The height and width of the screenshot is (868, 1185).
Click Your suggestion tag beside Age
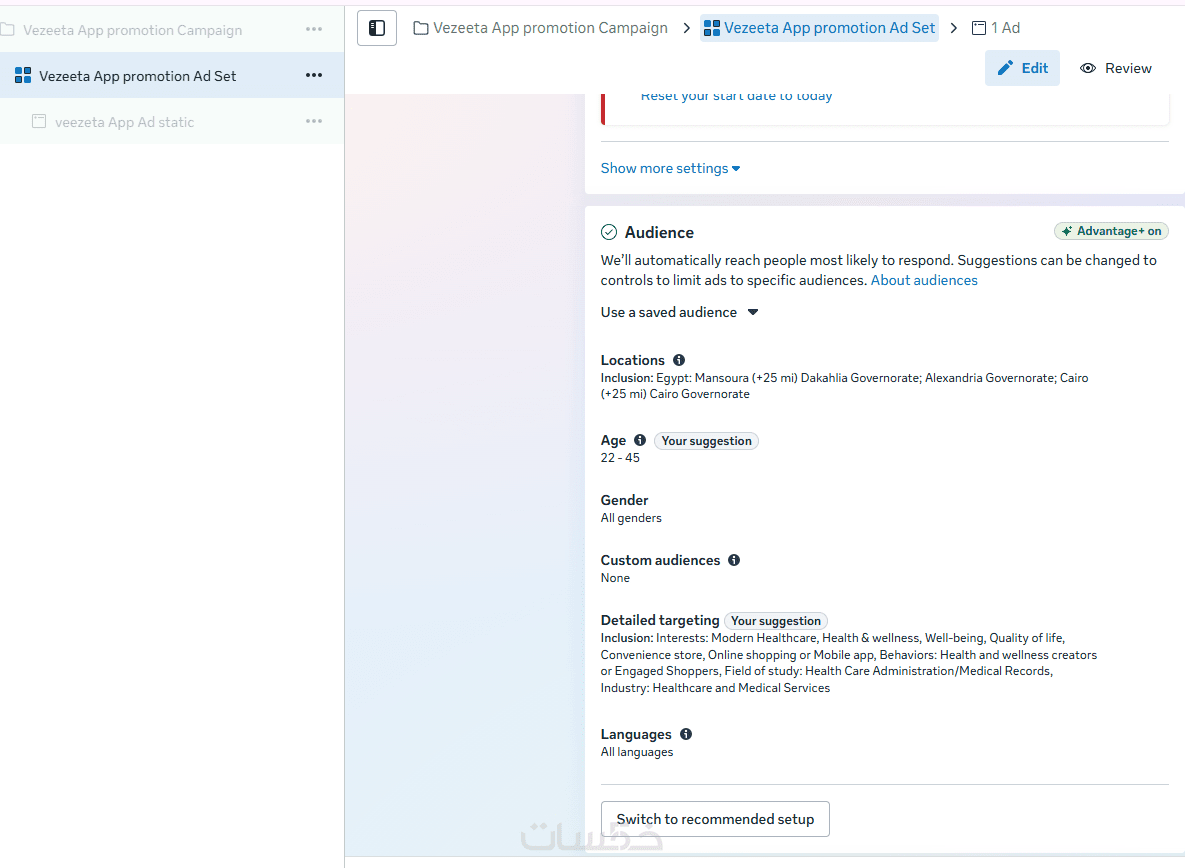click(x=706, y=441)
